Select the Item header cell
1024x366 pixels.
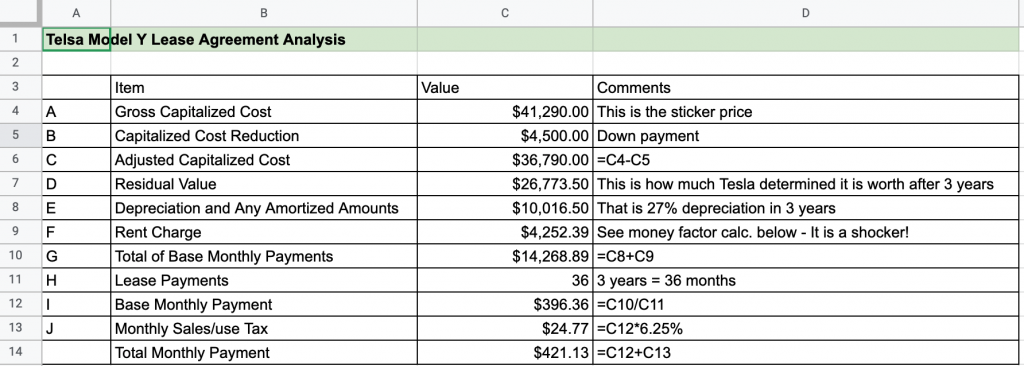click(x=264, y=88)
